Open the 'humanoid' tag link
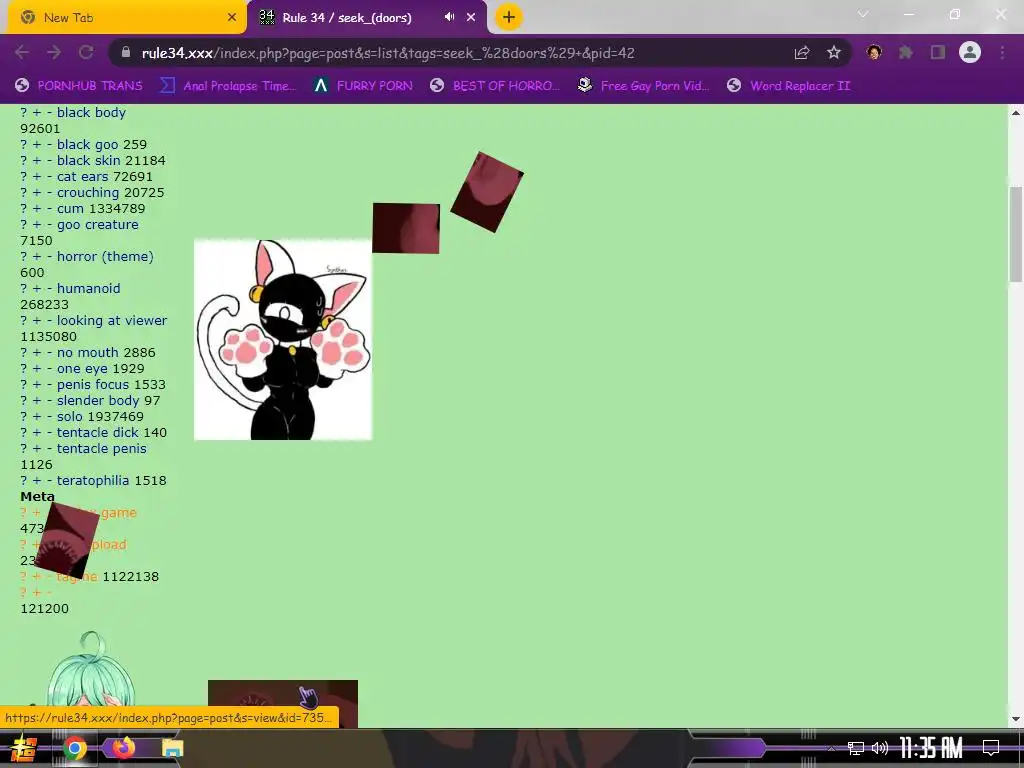Image resolution: width=1024 pixels, height=768 pixels. pyautogui.click(x=89, y=289)
